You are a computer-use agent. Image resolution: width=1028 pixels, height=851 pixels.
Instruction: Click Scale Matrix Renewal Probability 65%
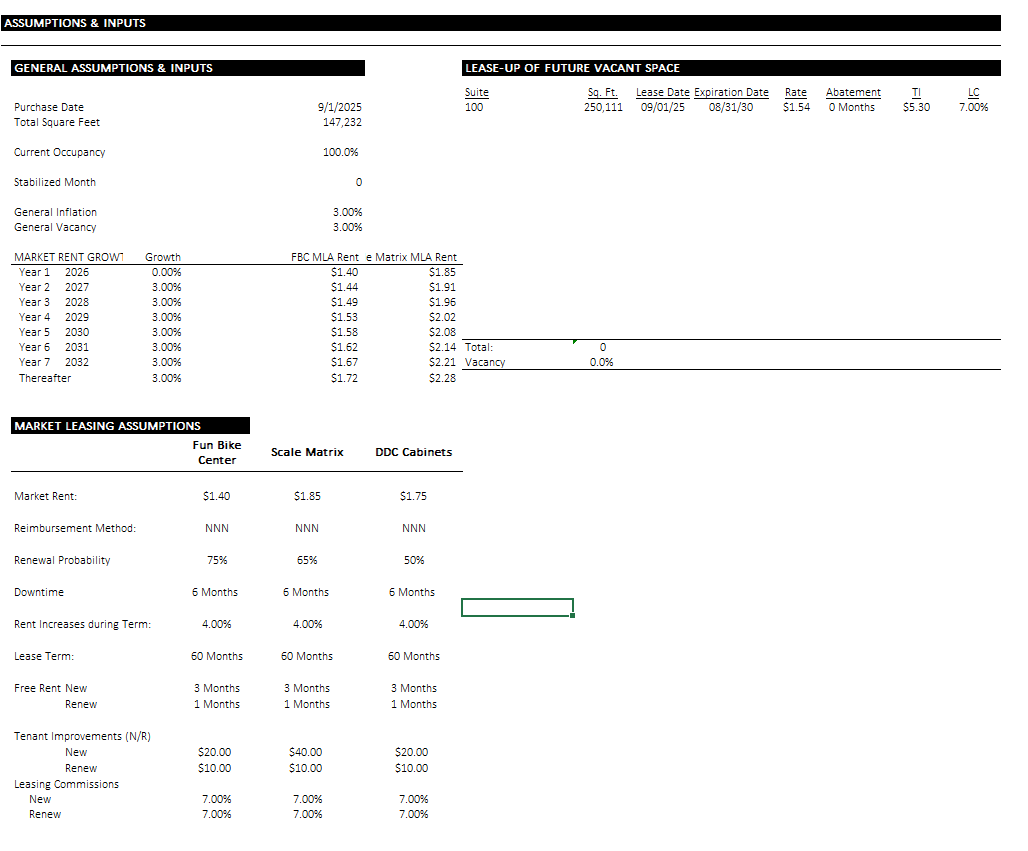point(306,560)
